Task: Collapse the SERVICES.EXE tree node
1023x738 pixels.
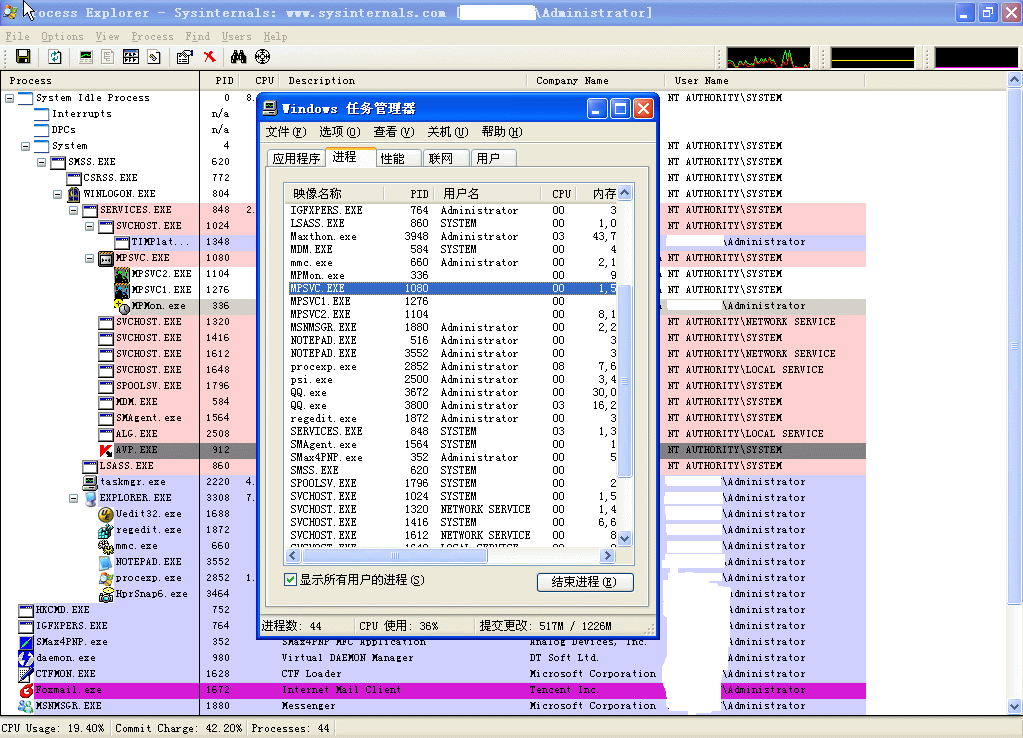Action: (x=73, y=210)
